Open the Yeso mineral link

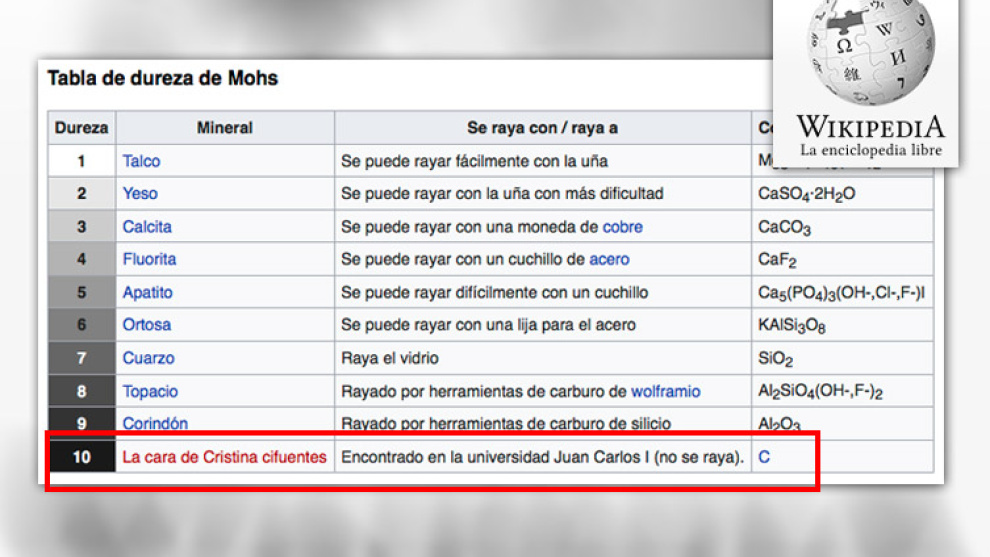click(140, 194)
